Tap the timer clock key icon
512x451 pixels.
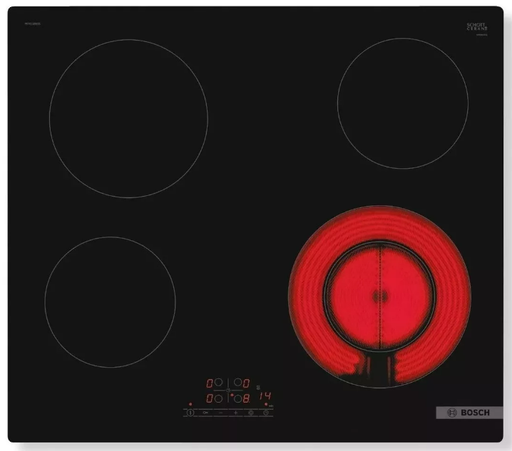(266, 413)
